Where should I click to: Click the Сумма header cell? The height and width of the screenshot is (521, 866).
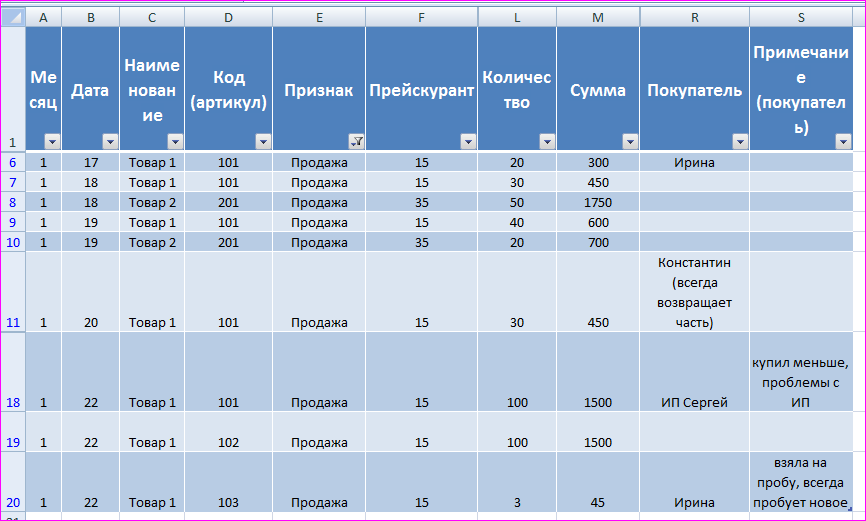tap(598, 88)
